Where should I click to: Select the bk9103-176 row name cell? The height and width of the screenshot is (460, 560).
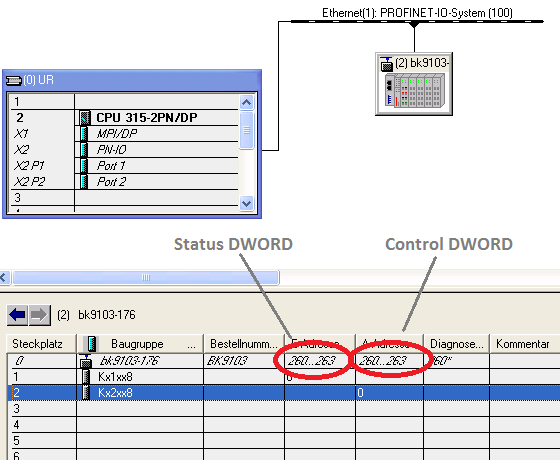coord(140,361)
